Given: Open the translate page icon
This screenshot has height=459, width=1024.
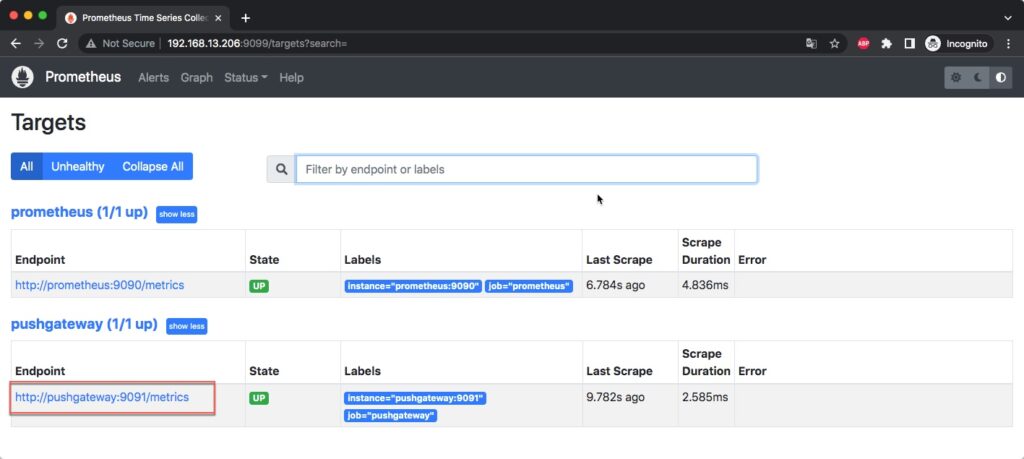Looking at the screenshot, I should pyautogui.click(x=811, y=44).
